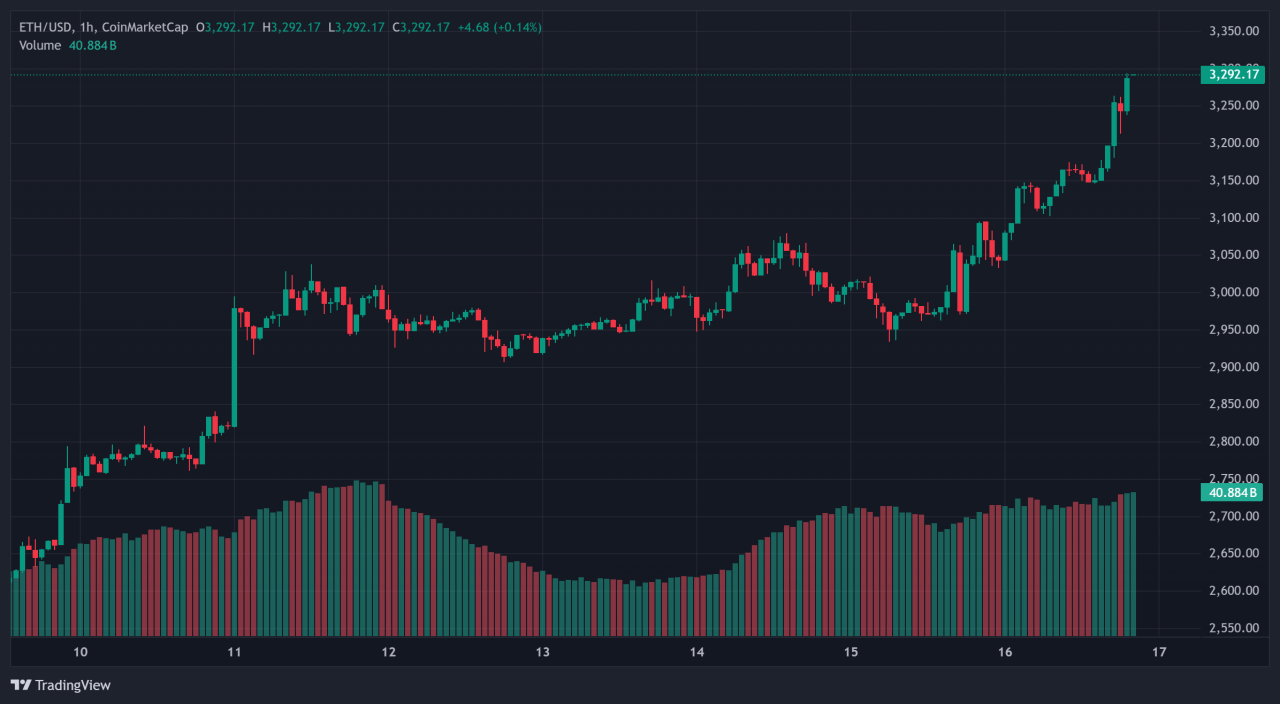Click the 2,550.00 price axis label
Viewport: 1280px width, 704px height.
click(x=1232, y=628)
